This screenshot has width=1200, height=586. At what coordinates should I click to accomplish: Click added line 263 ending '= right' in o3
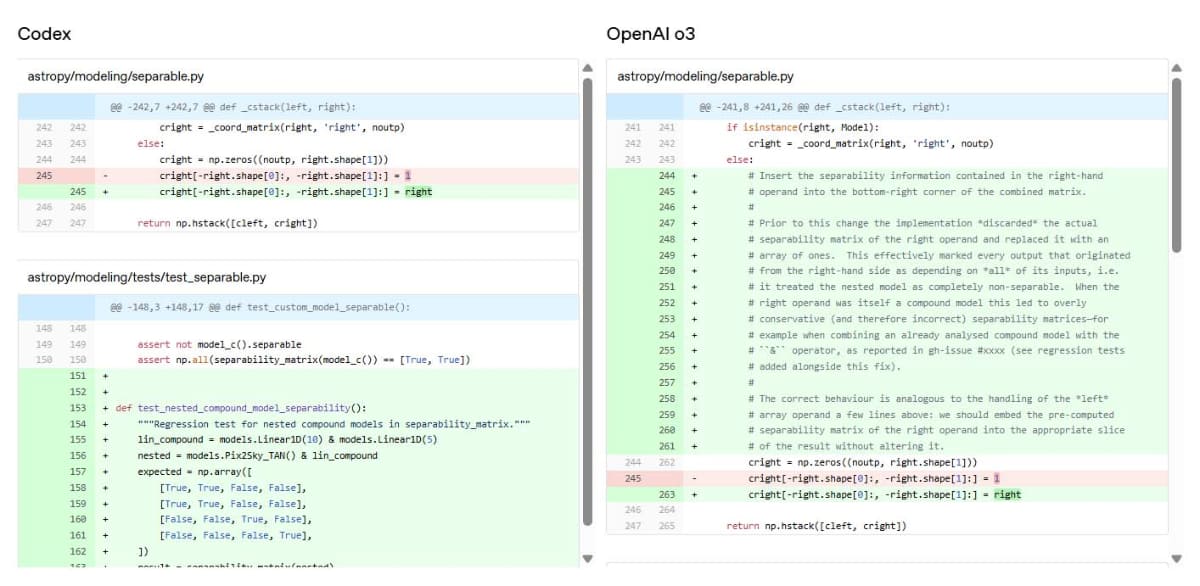888,494
